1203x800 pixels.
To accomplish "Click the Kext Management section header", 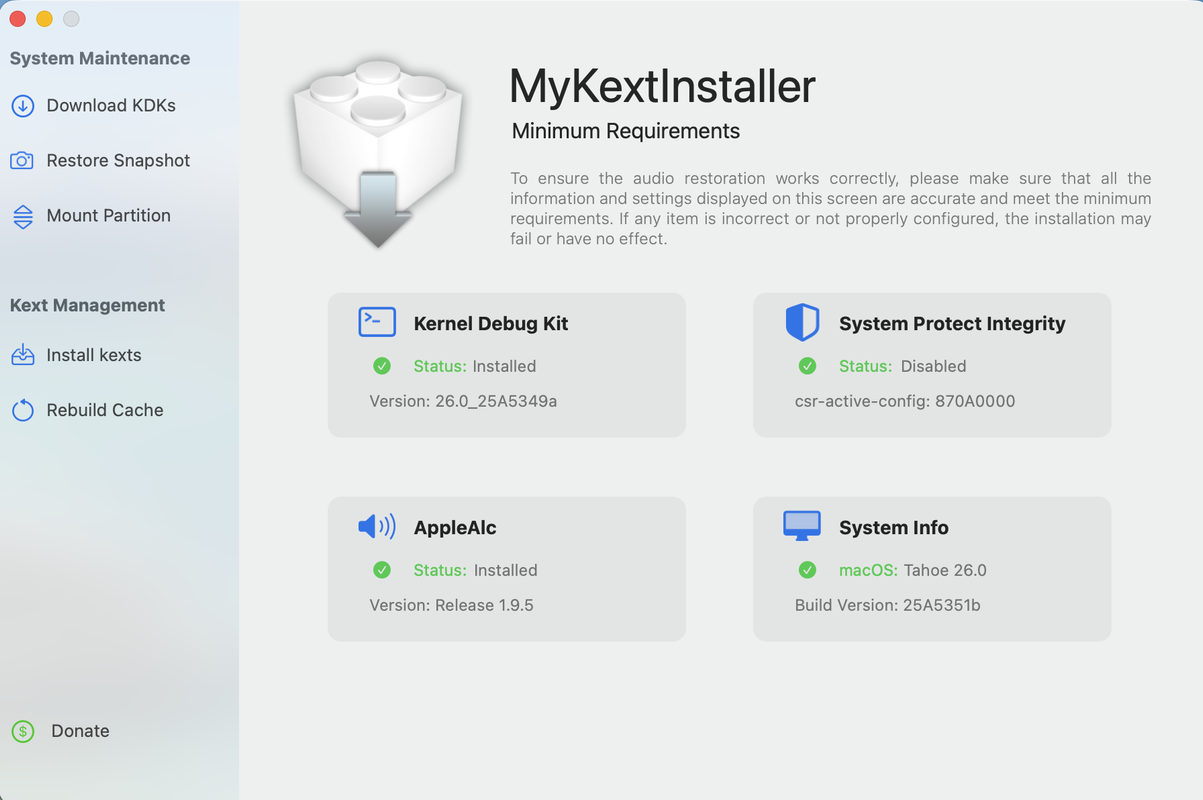I will click(88, 306).
